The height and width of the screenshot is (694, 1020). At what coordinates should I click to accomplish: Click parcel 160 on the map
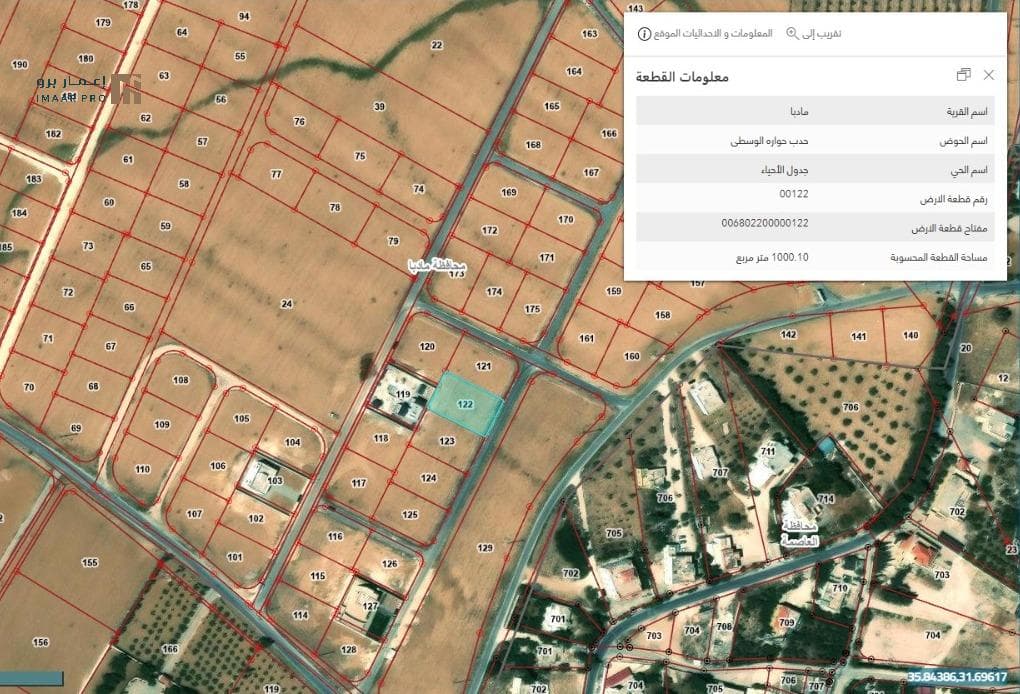(x=632, y=356)
